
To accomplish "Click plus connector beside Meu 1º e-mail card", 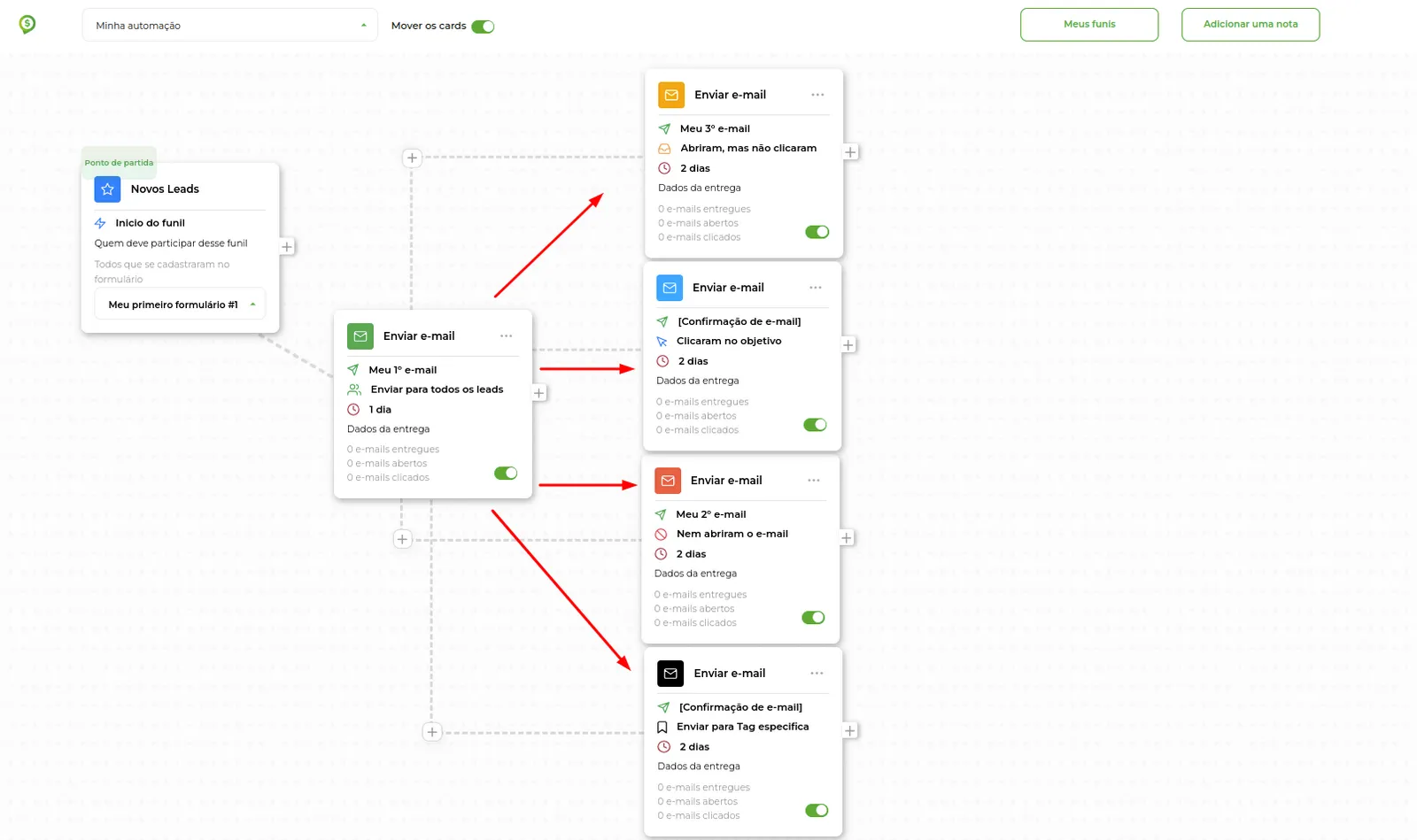I will point(539,393).
